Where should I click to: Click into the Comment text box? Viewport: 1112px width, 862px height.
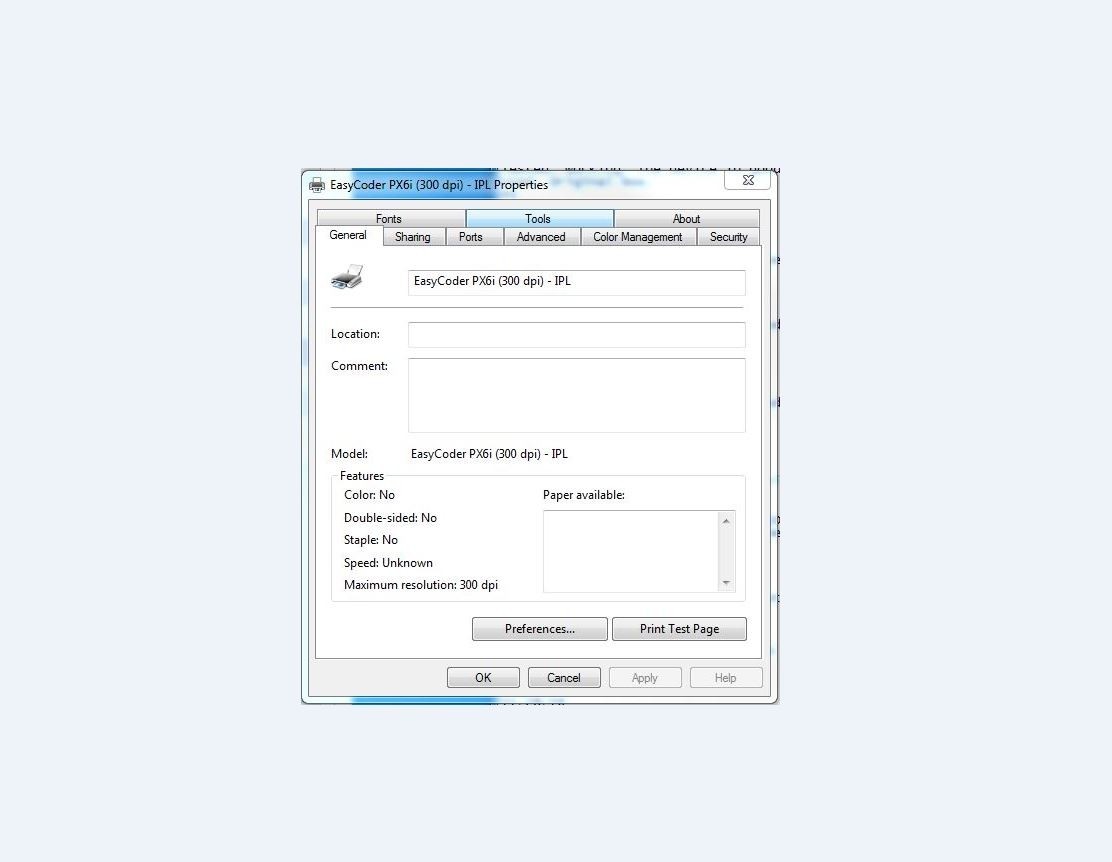tap(577, 395)
